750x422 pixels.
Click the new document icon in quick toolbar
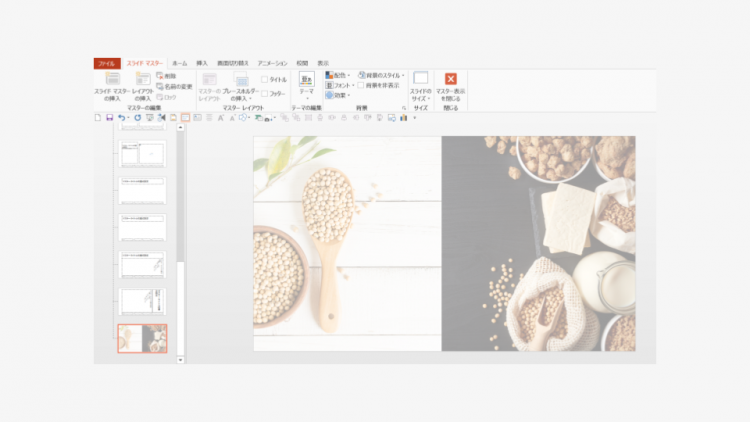tap(97, 117)
